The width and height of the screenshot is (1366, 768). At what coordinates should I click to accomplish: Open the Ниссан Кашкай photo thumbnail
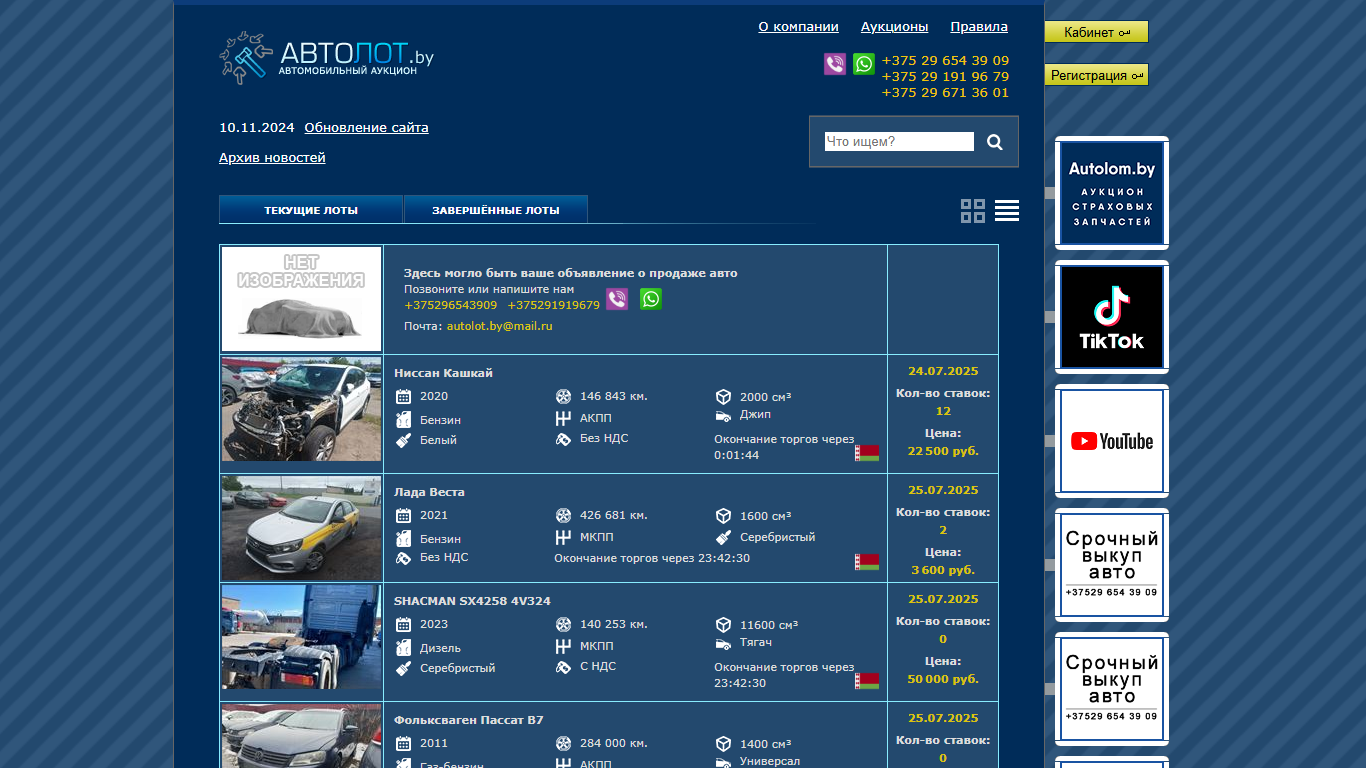point(301,409)
